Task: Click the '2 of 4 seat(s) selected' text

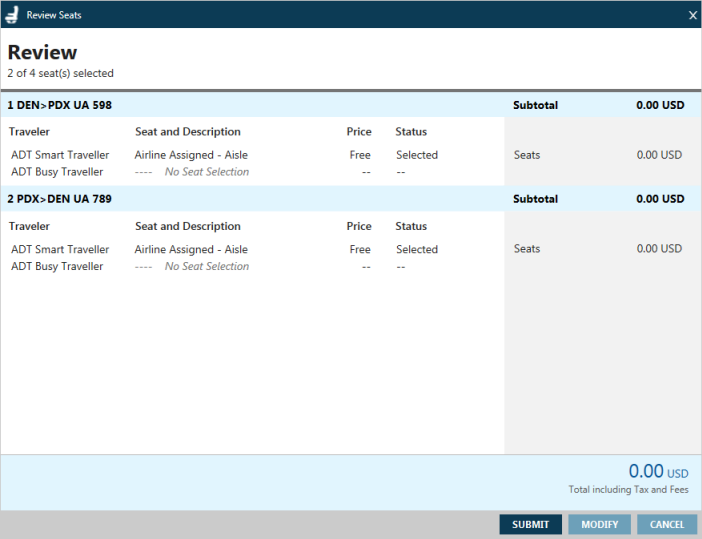Action: 61,73
